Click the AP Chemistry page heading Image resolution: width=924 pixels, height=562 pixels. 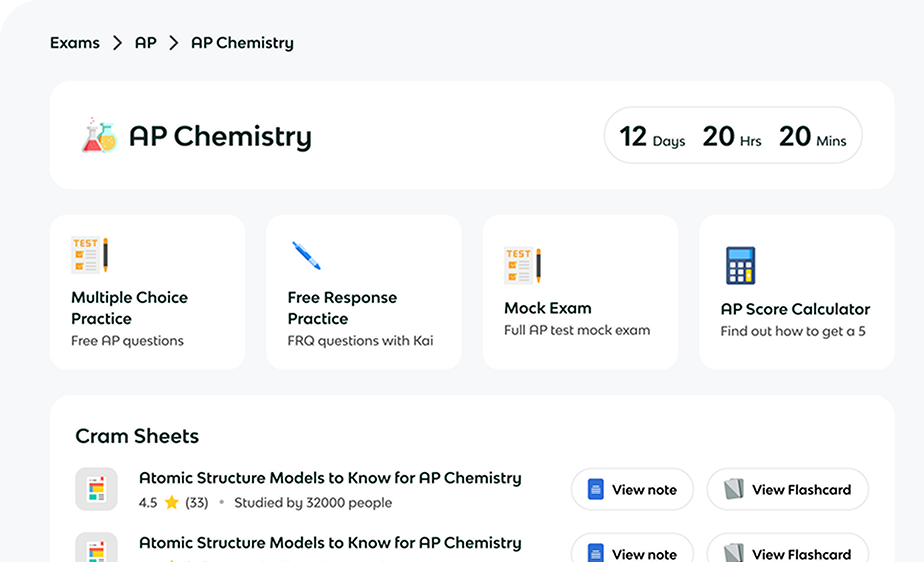point(220,136)
